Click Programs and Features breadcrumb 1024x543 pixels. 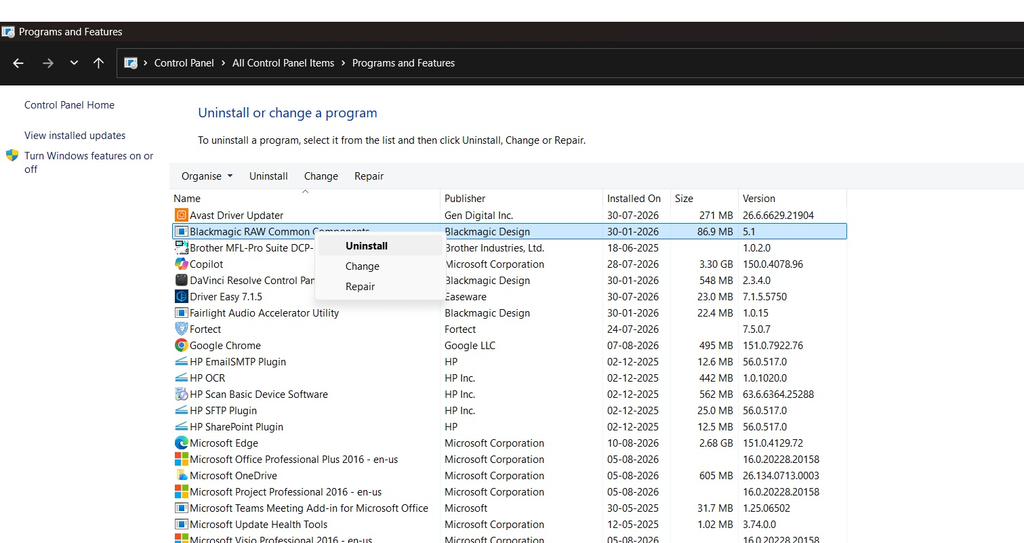point(404,63)
